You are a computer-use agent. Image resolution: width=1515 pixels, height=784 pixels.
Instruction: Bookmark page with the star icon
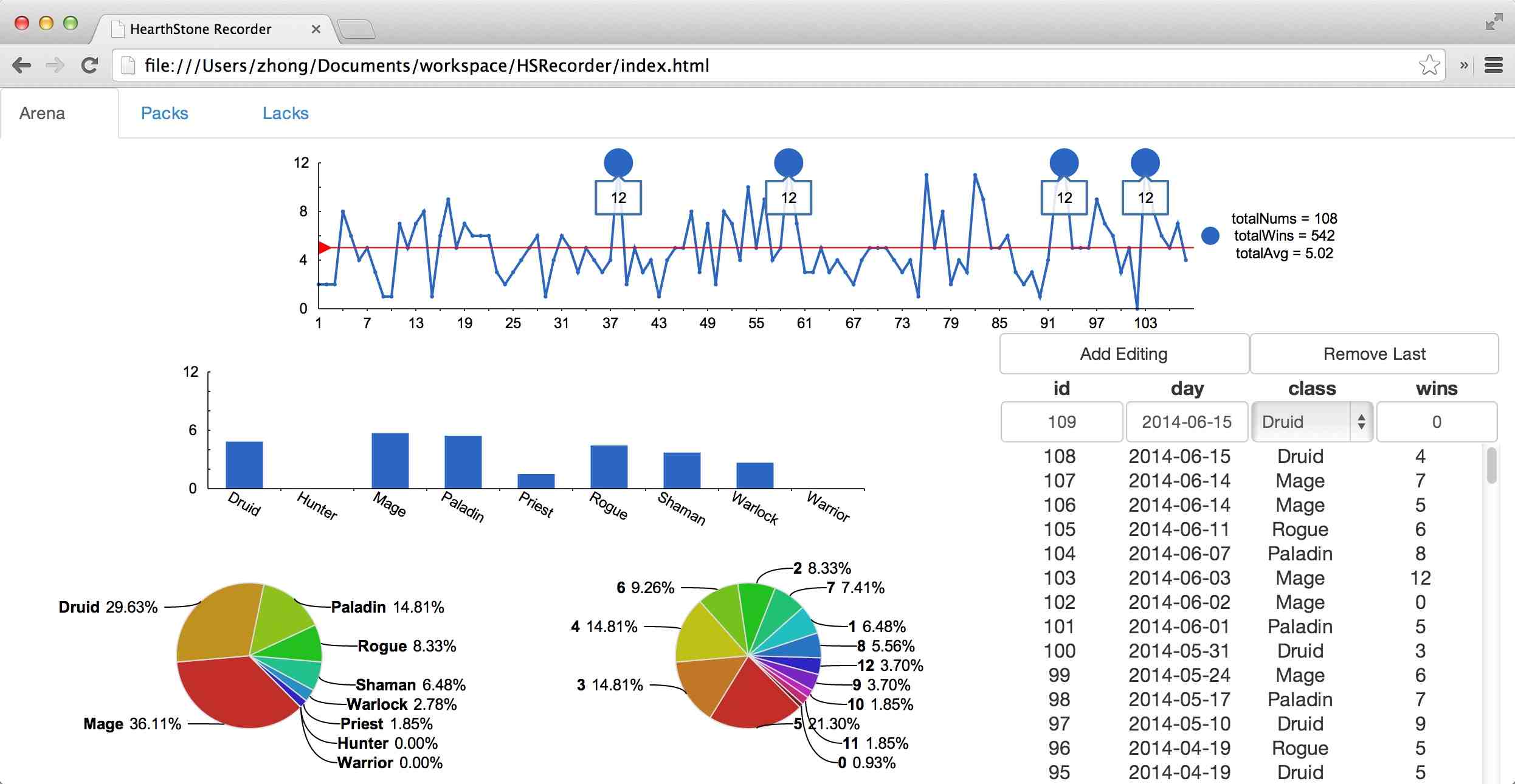click(x=1429, y=65)
